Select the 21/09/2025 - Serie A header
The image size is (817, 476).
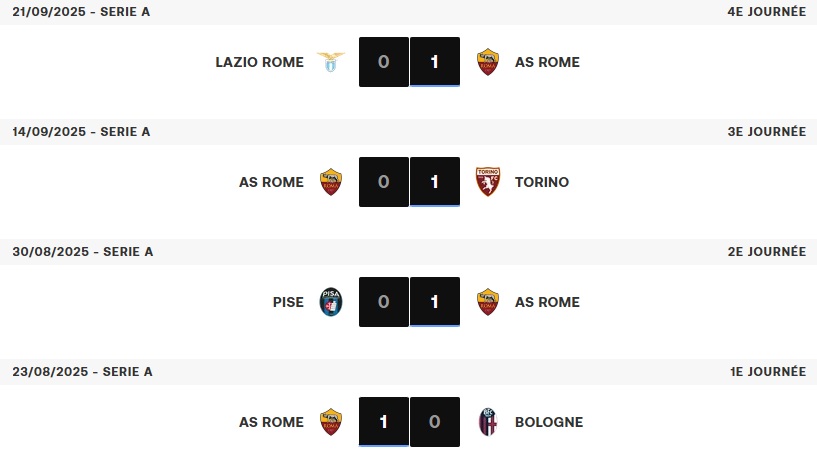(81, 12)
